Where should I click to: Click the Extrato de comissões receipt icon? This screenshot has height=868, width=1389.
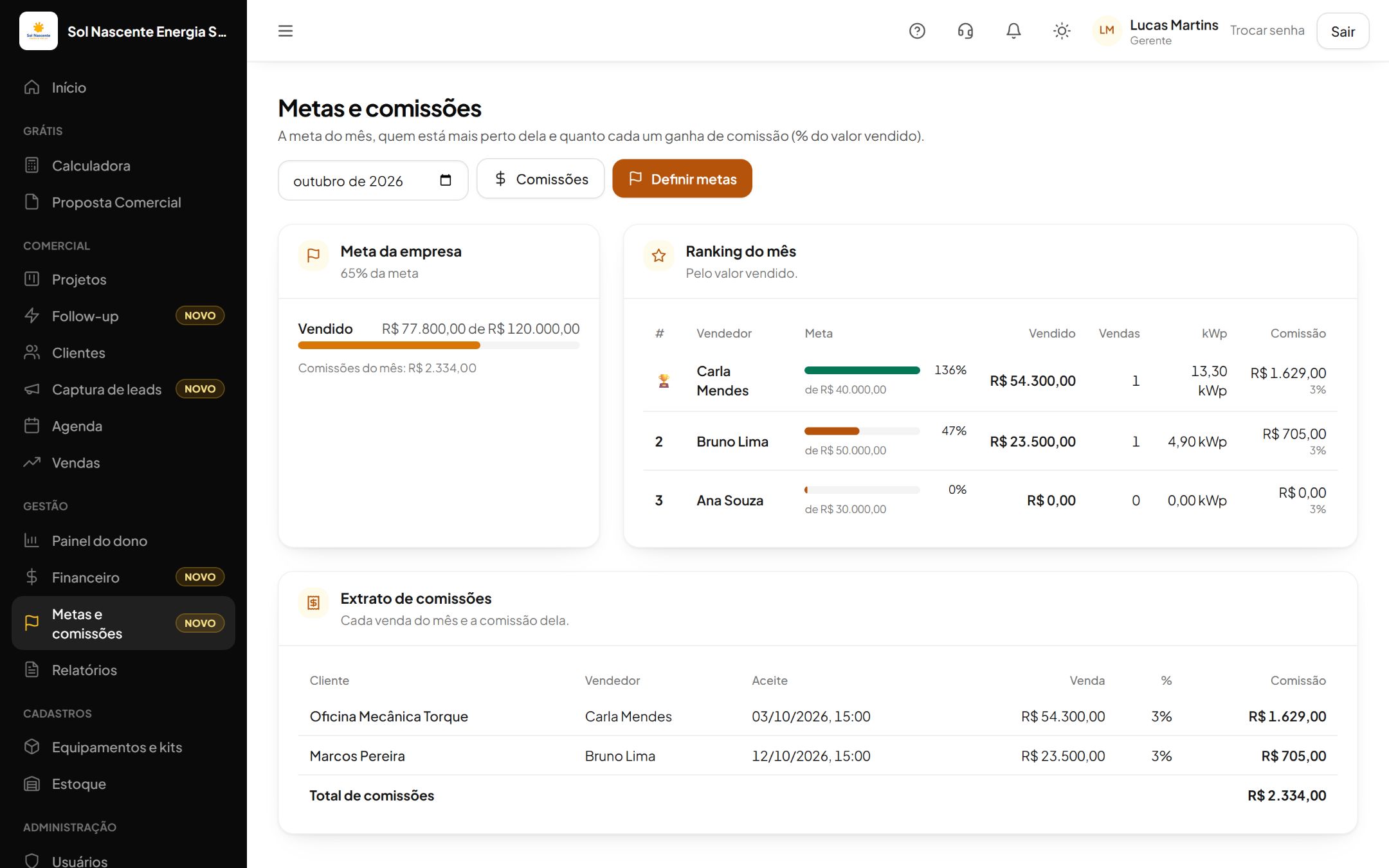tap(313, 602)
